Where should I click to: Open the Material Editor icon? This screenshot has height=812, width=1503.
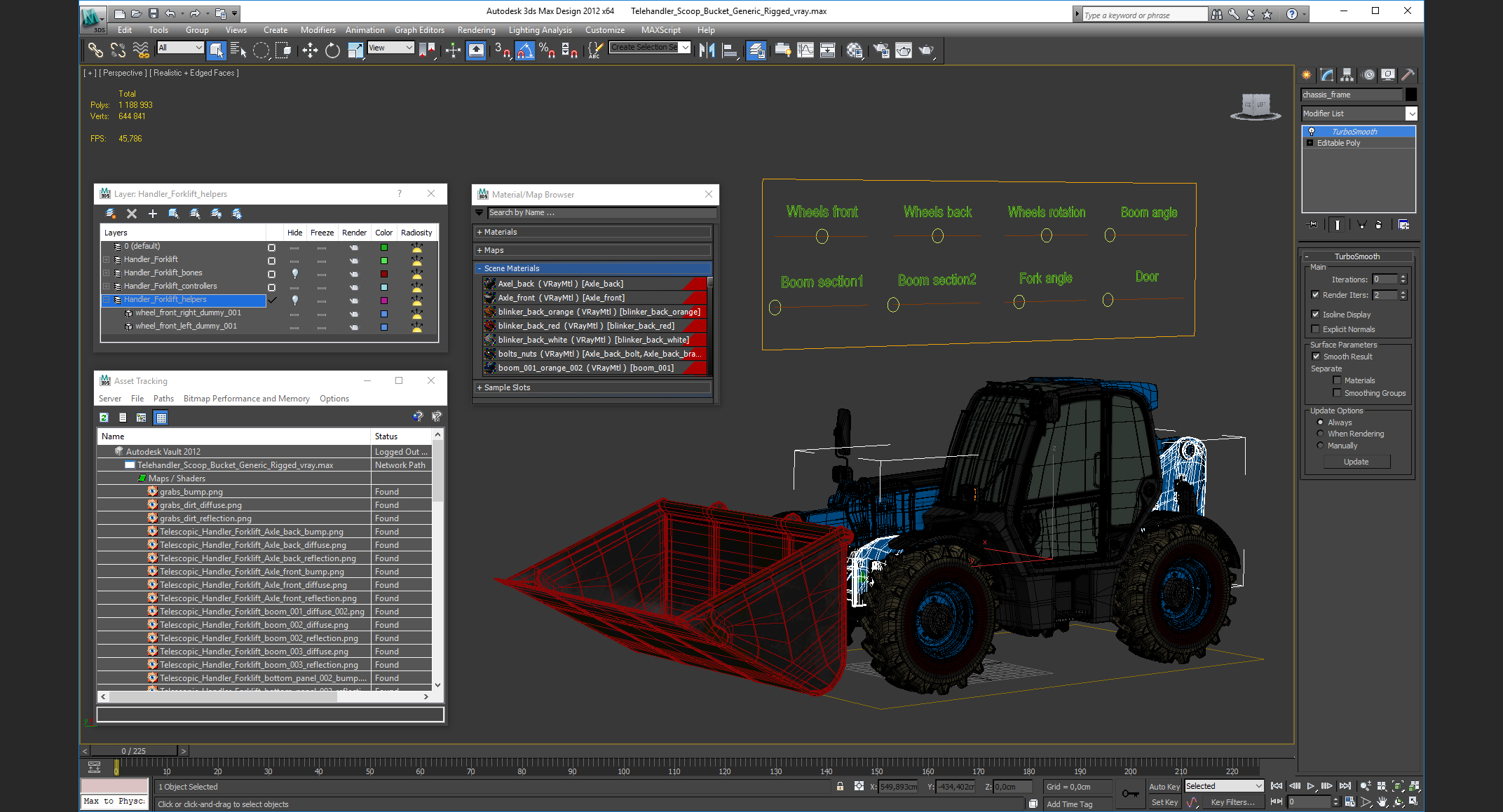tap(854, 50)
